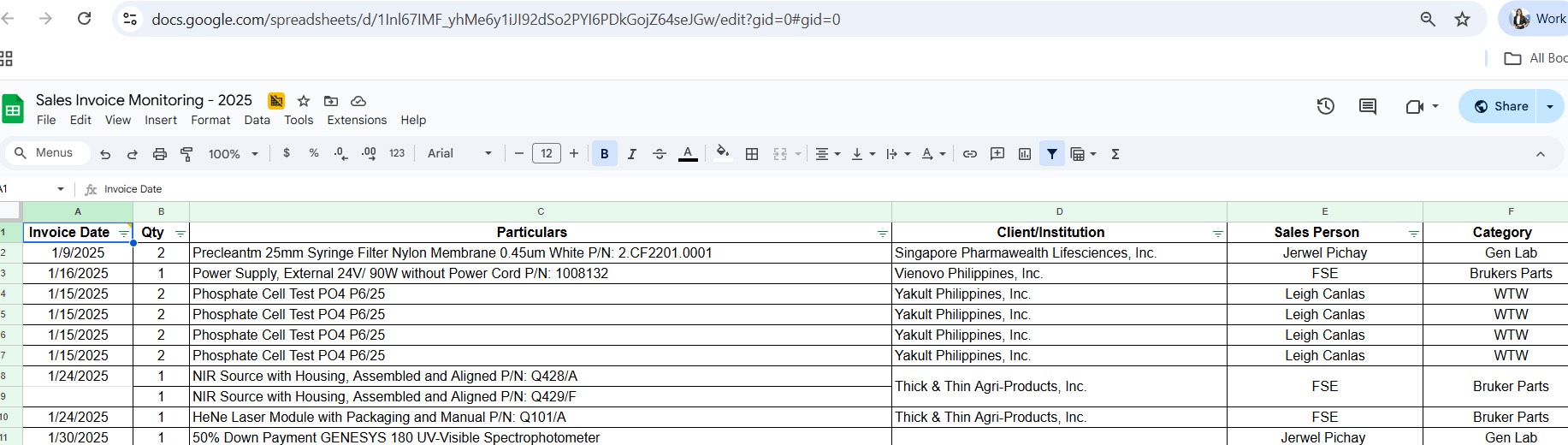The width and height of the screenshot is (1568, 445).
Task: Click the font size input field
Action: (546, 154)
